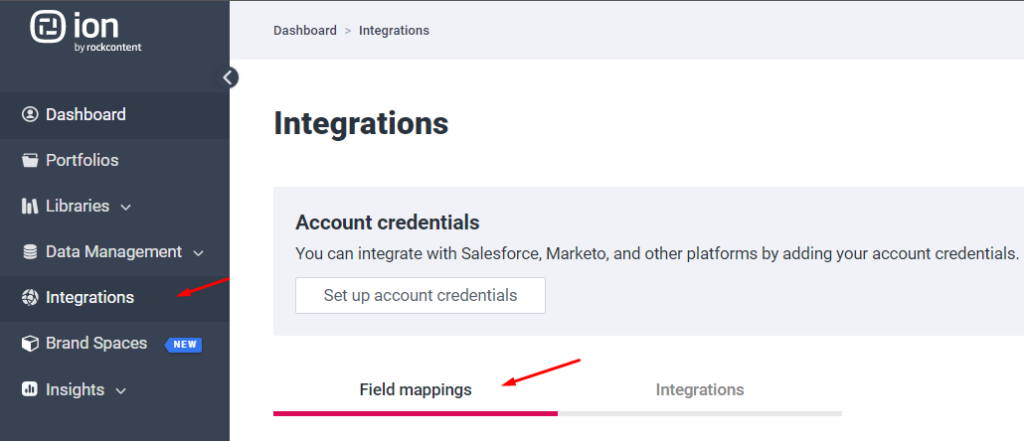Click the Dashboard person icon in sidebar
The width and height of the screenshot is (1024, 441).
coord(30,115)
